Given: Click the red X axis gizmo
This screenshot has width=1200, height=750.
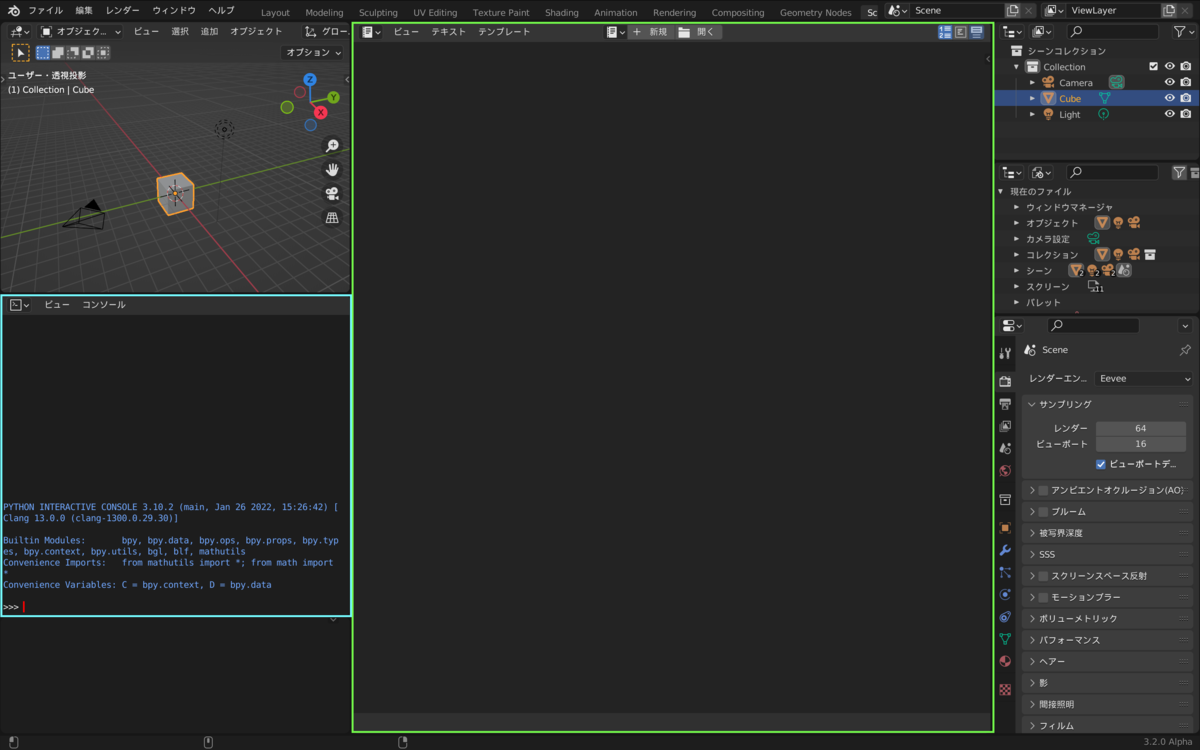Looking at the screenshot, I should (x=321, y=113).
